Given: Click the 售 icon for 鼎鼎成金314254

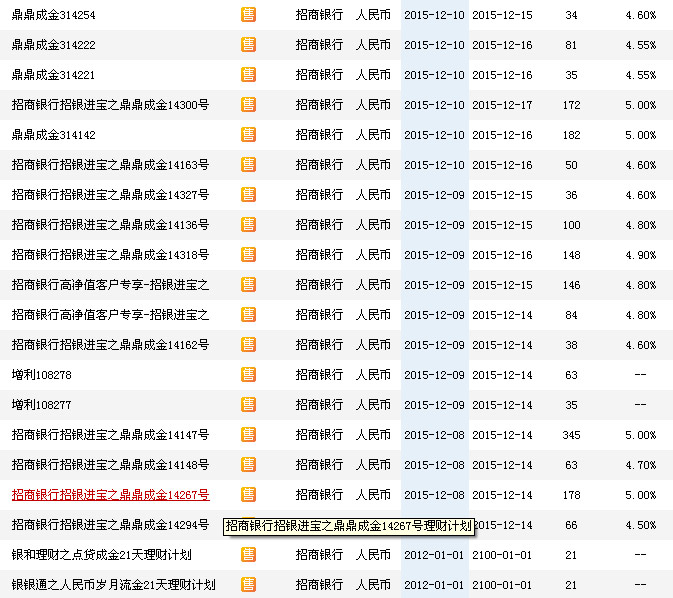Looking at the screenshot, I should pyautogui.click(x=248, y=15).
